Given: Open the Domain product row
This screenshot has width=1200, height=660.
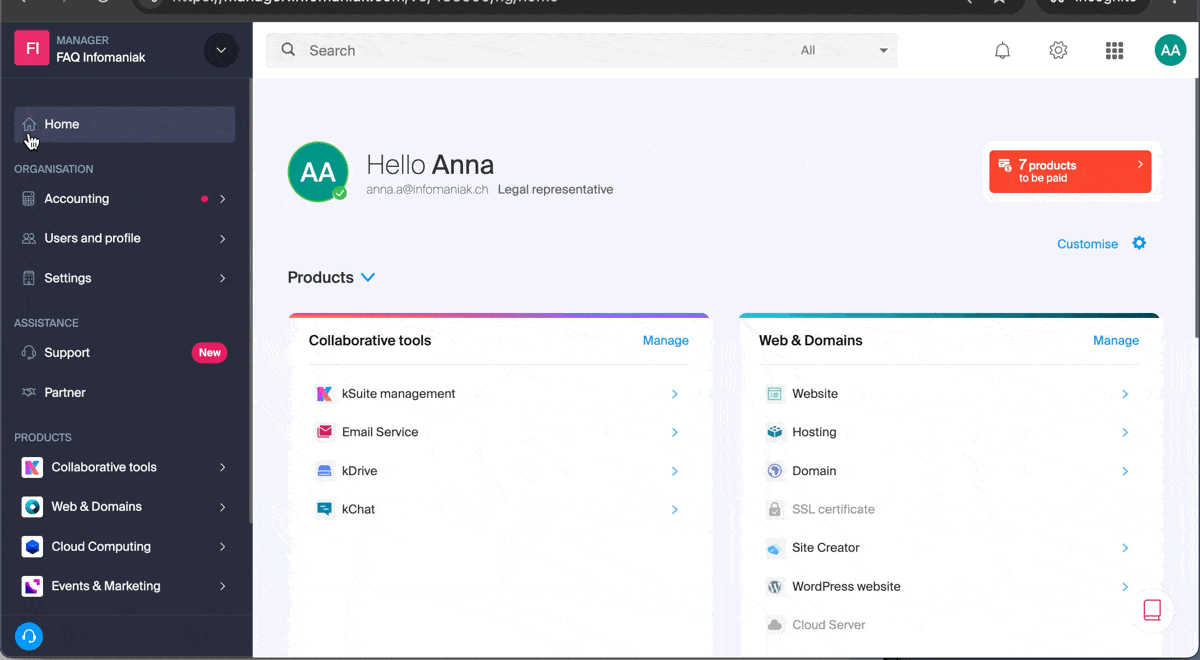Looking at the screenshot, I should (949, 471).
